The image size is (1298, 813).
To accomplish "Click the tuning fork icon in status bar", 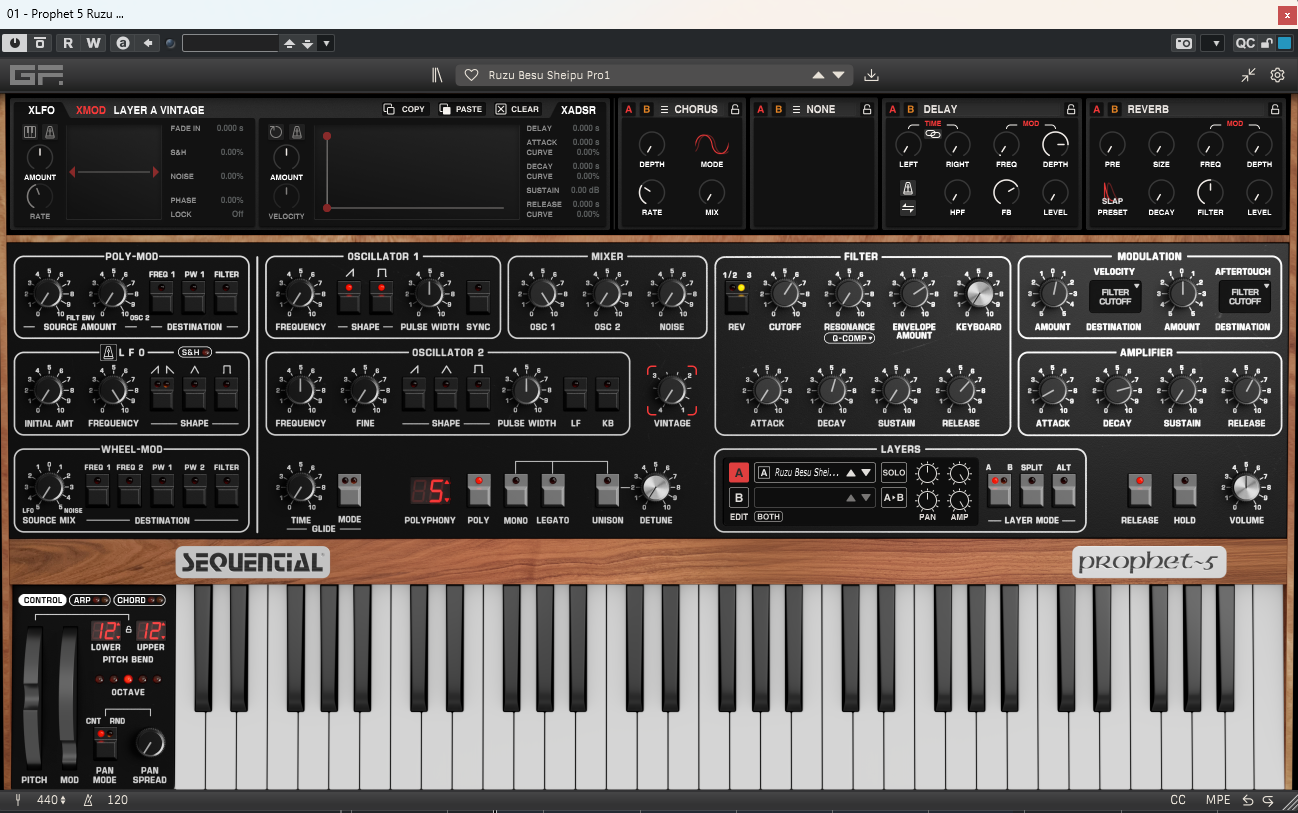I will 19,800.
